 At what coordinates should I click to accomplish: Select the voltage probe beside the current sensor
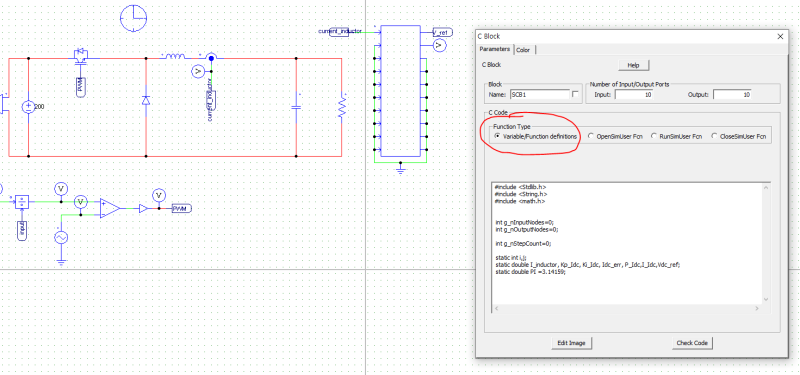coord(197,72)
